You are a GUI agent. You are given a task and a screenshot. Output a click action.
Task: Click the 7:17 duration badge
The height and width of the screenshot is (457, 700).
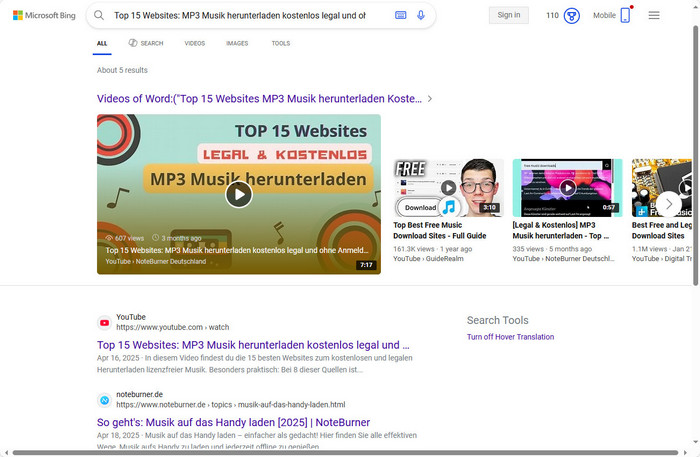367,265
